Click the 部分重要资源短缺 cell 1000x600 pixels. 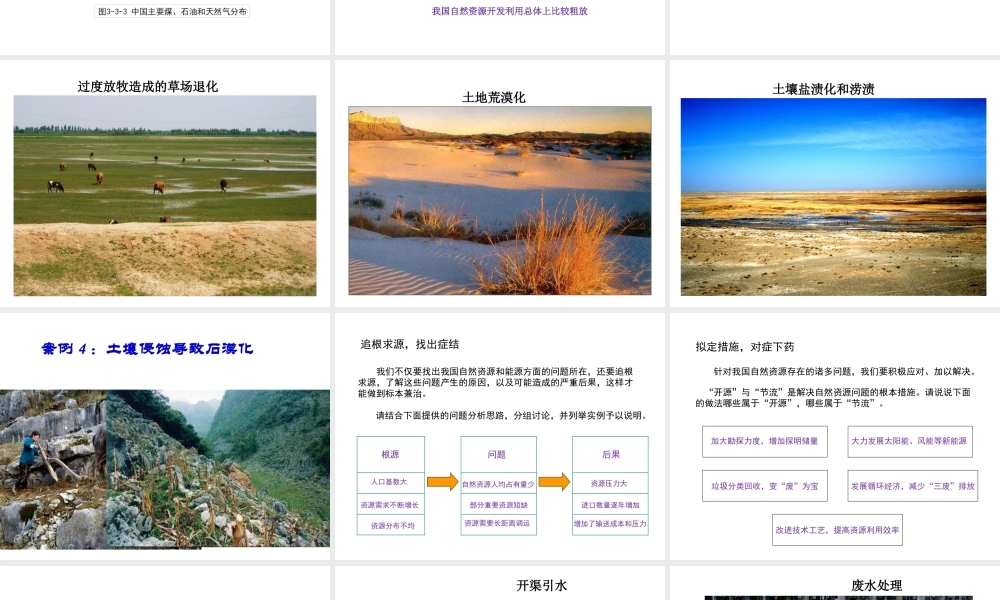[x=498, y=504]
